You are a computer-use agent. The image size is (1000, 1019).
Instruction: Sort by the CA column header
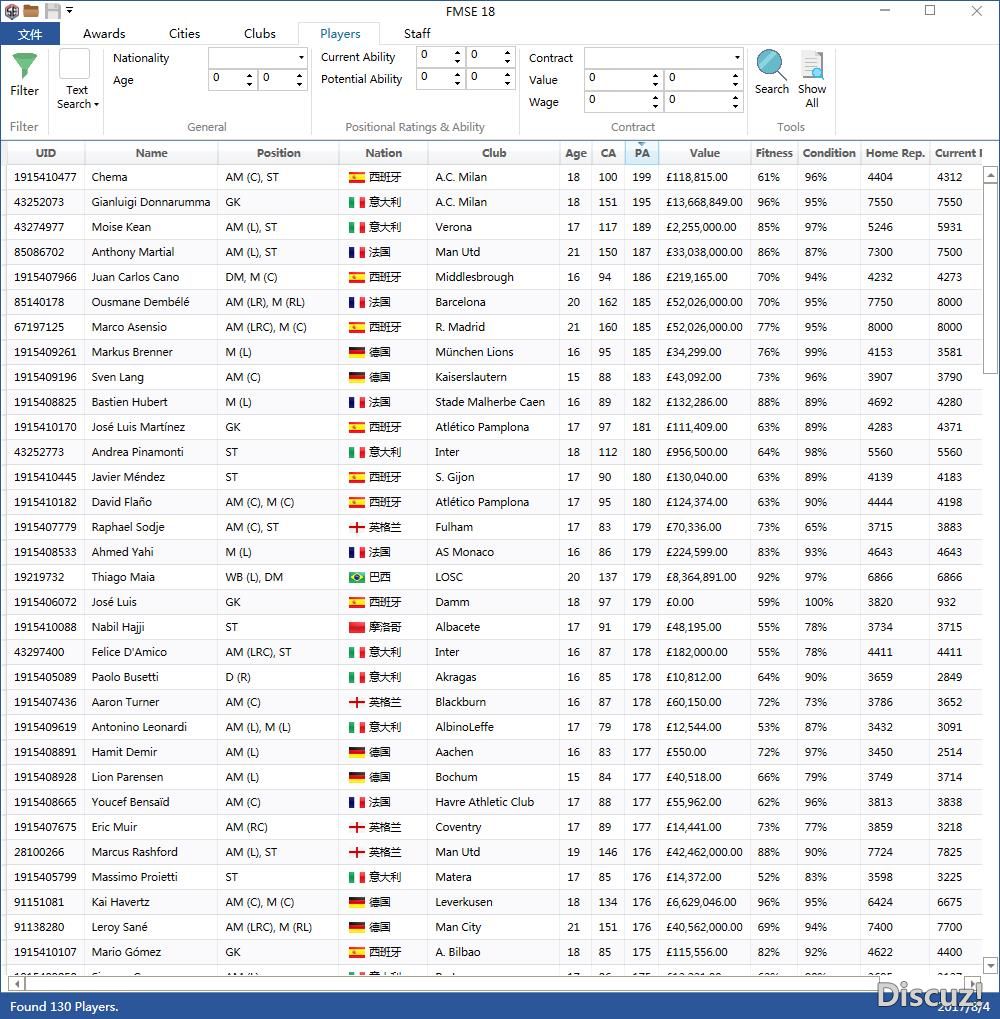(608, 153)
